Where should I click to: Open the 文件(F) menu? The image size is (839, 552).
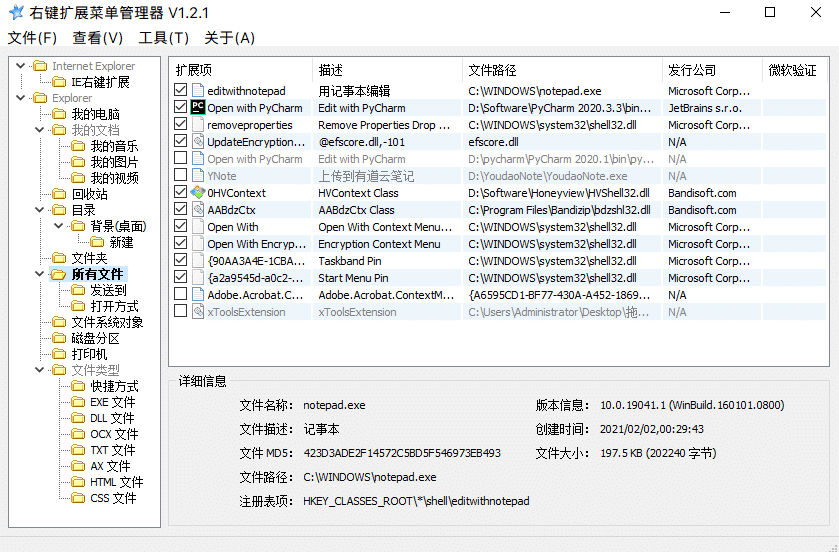pyautogui.click(x=32, y=38)
